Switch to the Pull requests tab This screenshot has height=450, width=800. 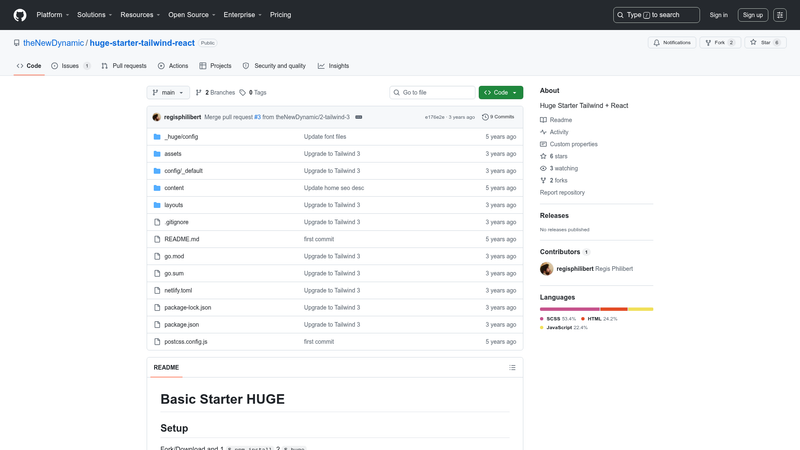pos(124,66)
